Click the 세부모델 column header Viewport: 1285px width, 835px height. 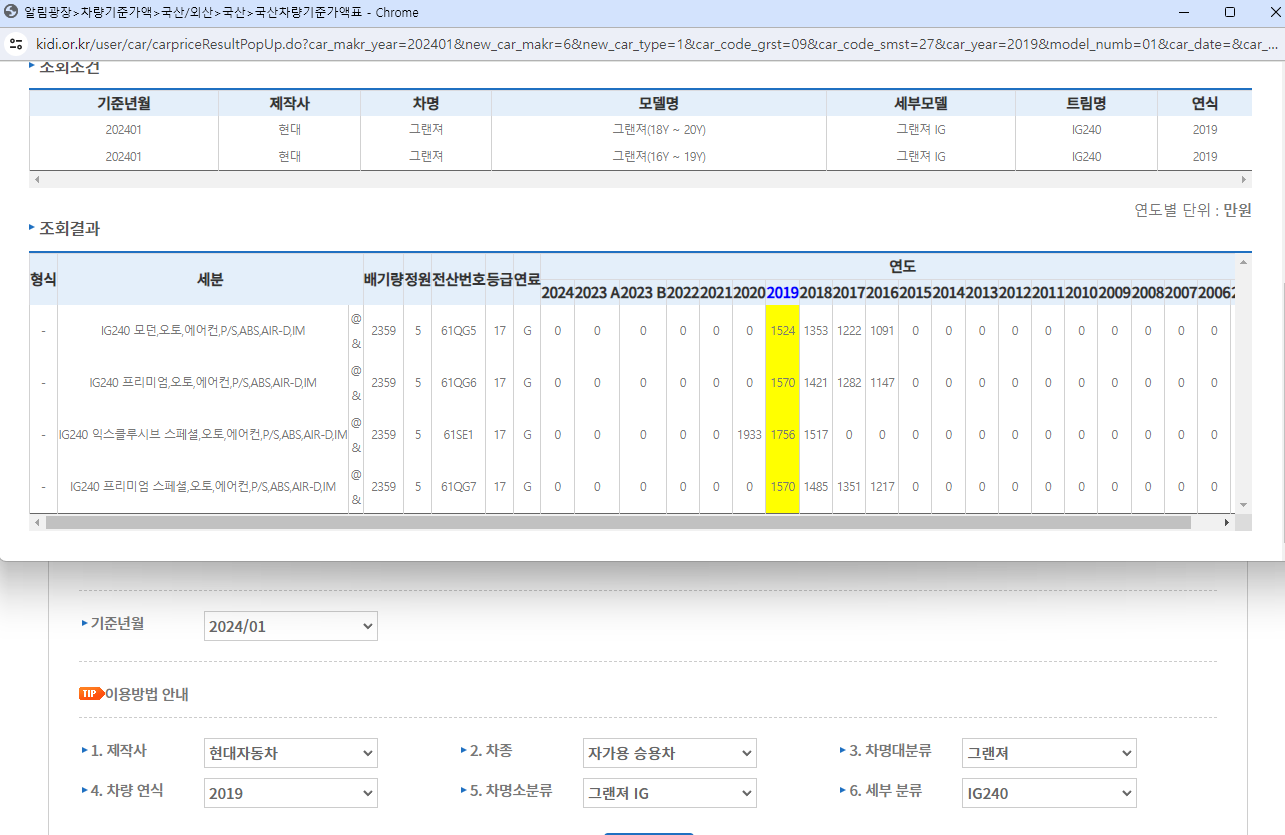coord(921,103)
